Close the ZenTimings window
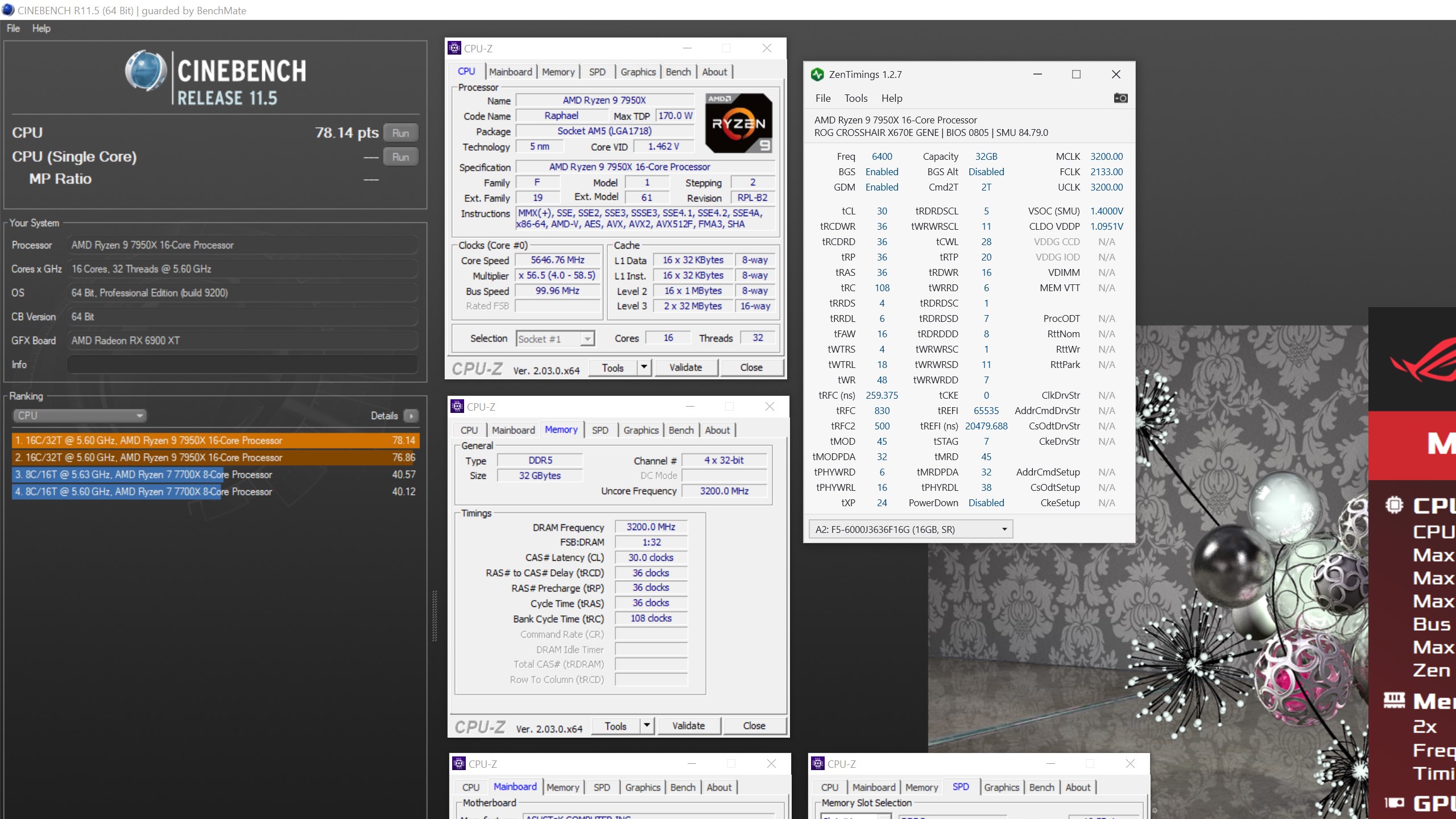1456x819 pixels. [x=1116, y=75]
